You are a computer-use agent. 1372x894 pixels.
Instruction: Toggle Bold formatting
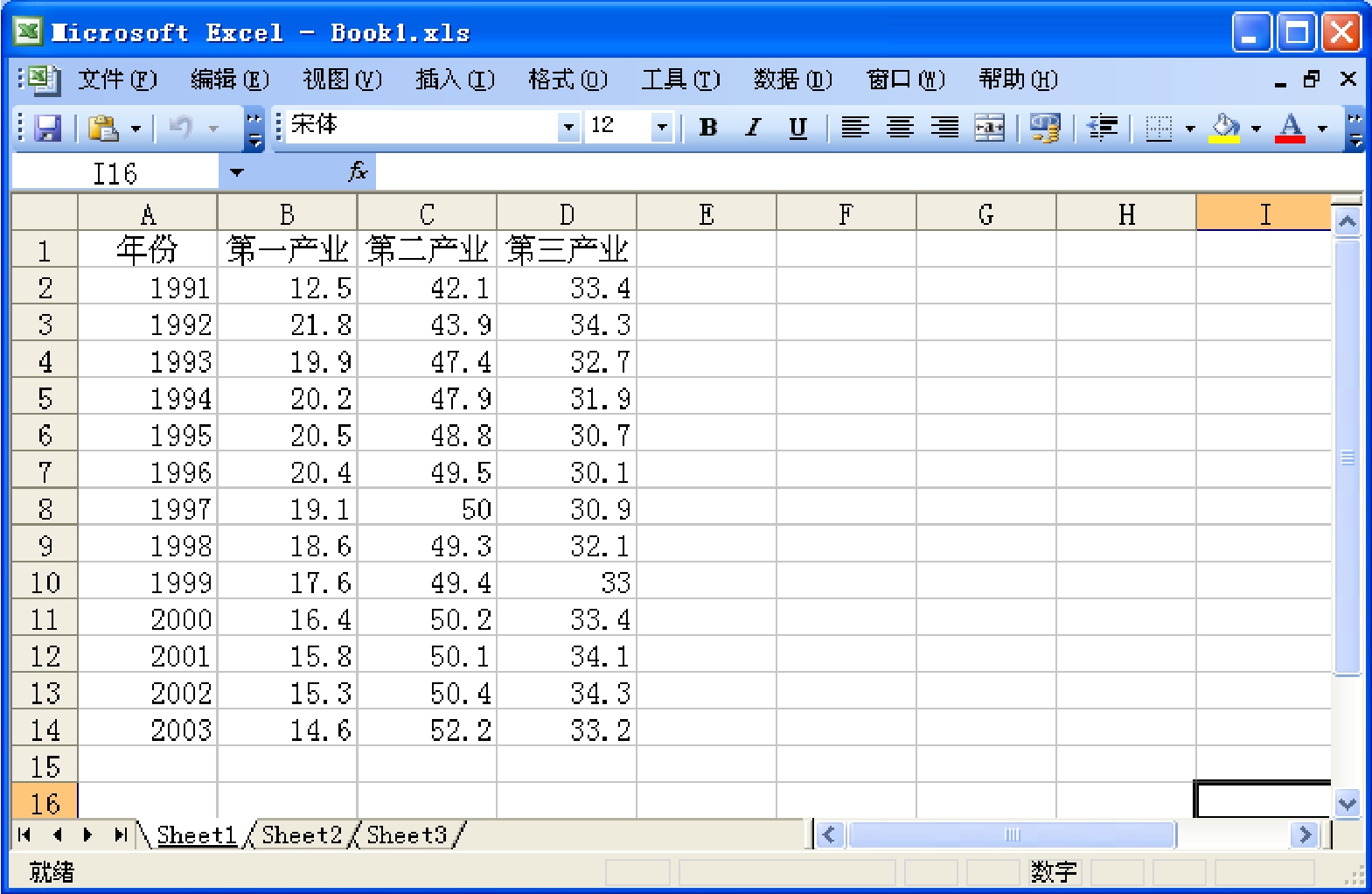[x=708, y=128]
